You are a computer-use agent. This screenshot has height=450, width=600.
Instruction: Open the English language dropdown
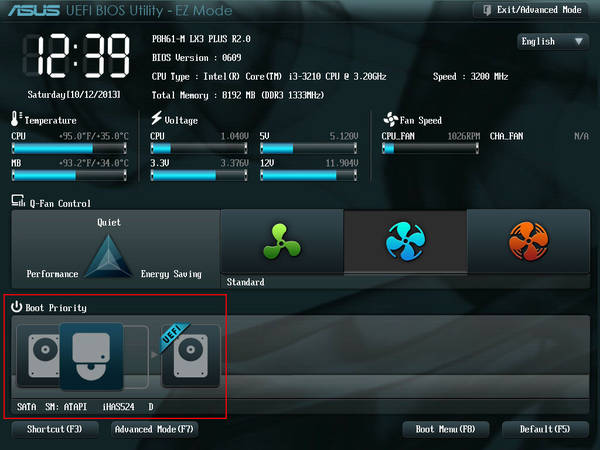point(553,41)
